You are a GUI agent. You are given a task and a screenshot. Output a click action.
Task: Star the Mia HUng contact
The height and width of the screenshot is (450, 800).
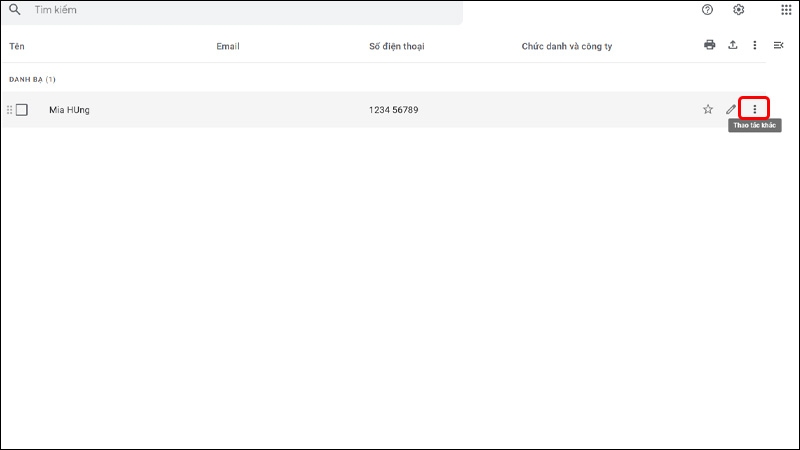click(x=708, y=109)
